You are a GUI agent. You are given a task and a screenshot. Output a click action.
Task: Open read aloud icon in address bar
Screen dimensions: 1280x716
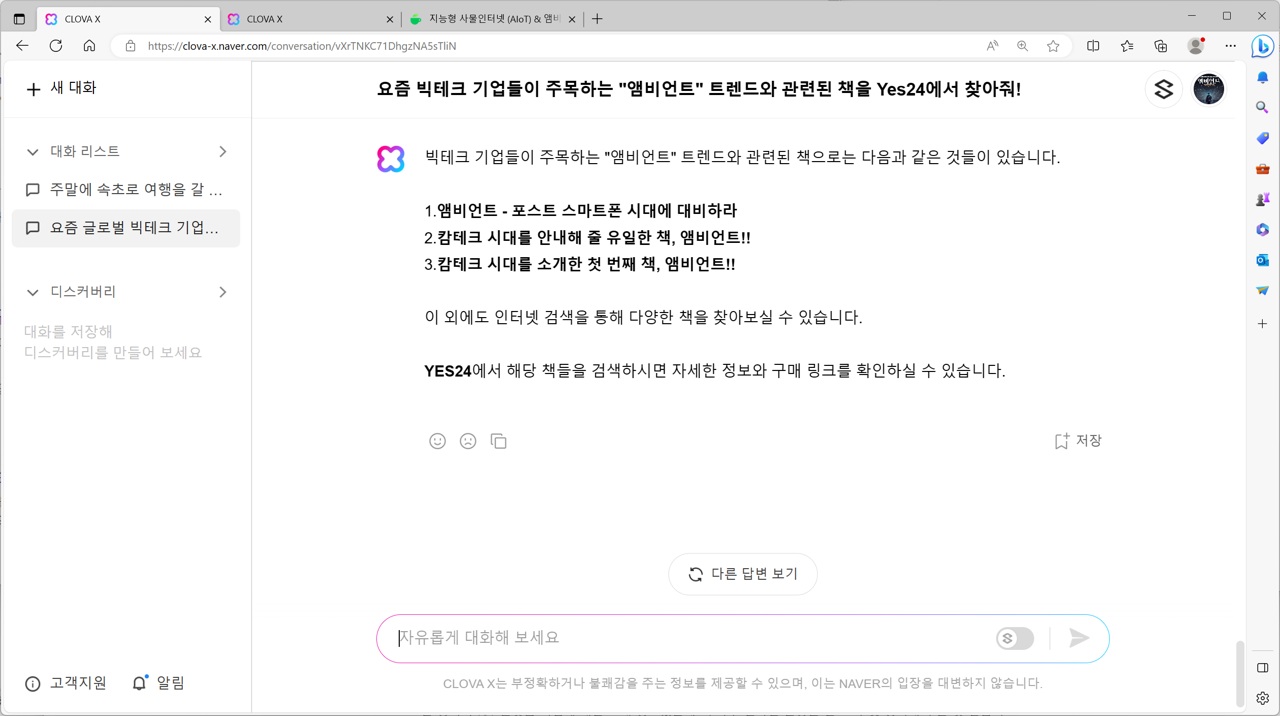[x=992, y=46]
